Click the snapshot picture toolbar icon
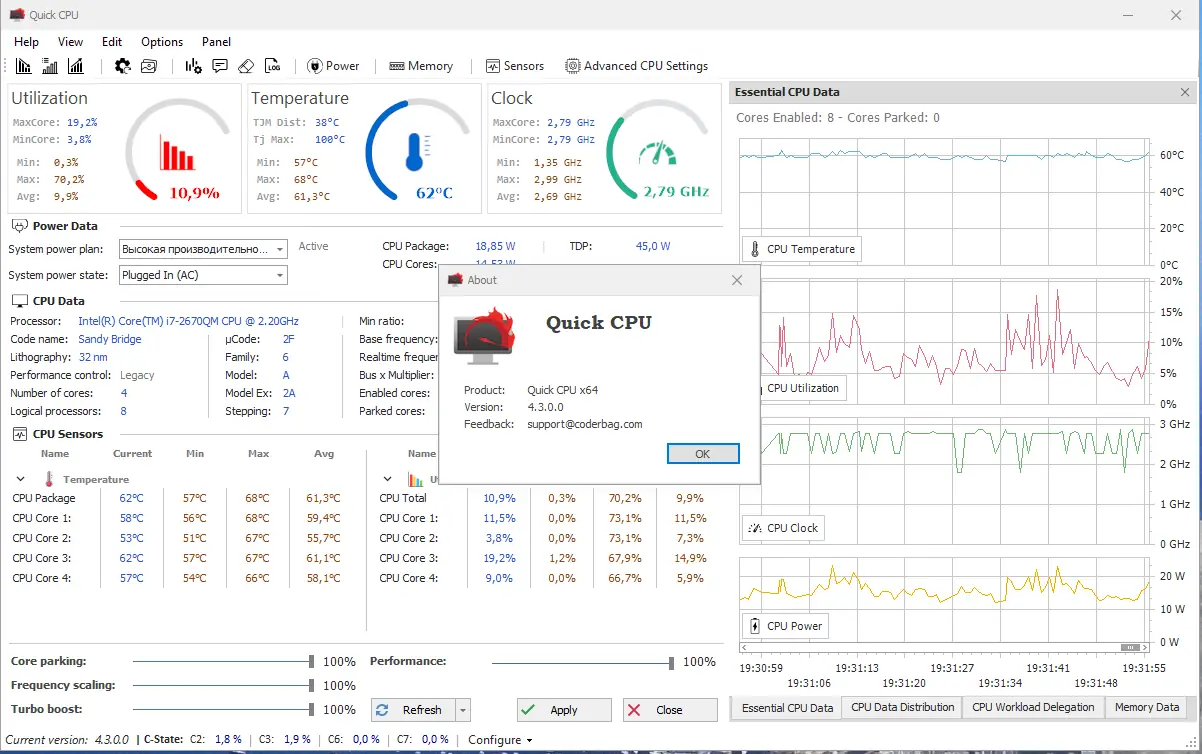This screenshot has height=754, width=1202. 149,66
